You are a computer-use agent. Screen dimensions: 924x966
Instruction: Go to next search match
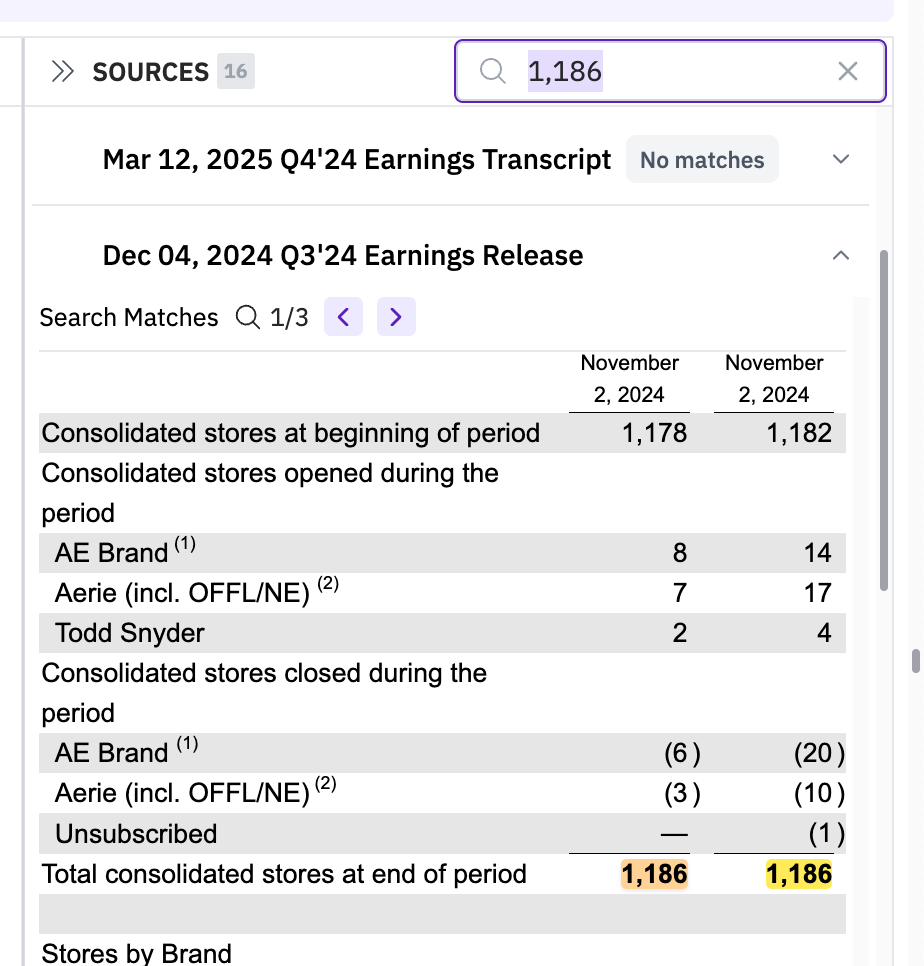pos(396,317)
